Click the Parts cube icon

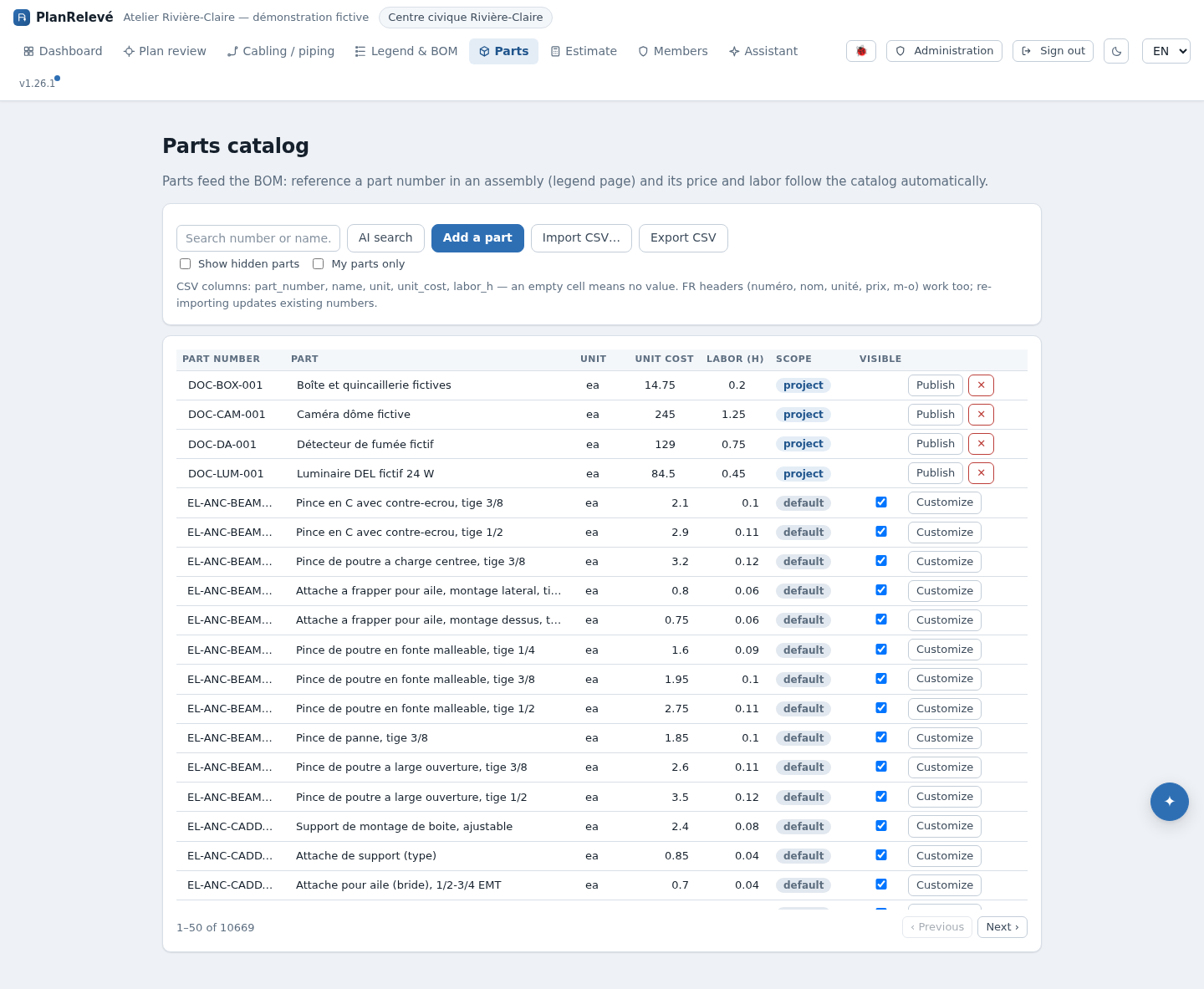(484, 51)
